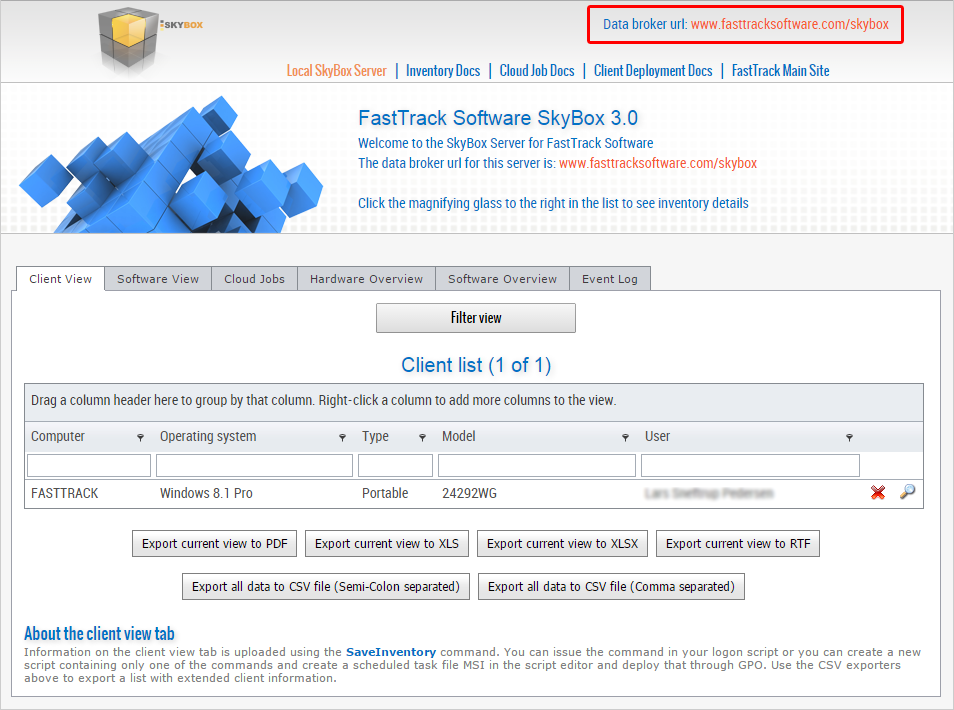Select the Windows 8.1 Pro cell

[206, 493]
